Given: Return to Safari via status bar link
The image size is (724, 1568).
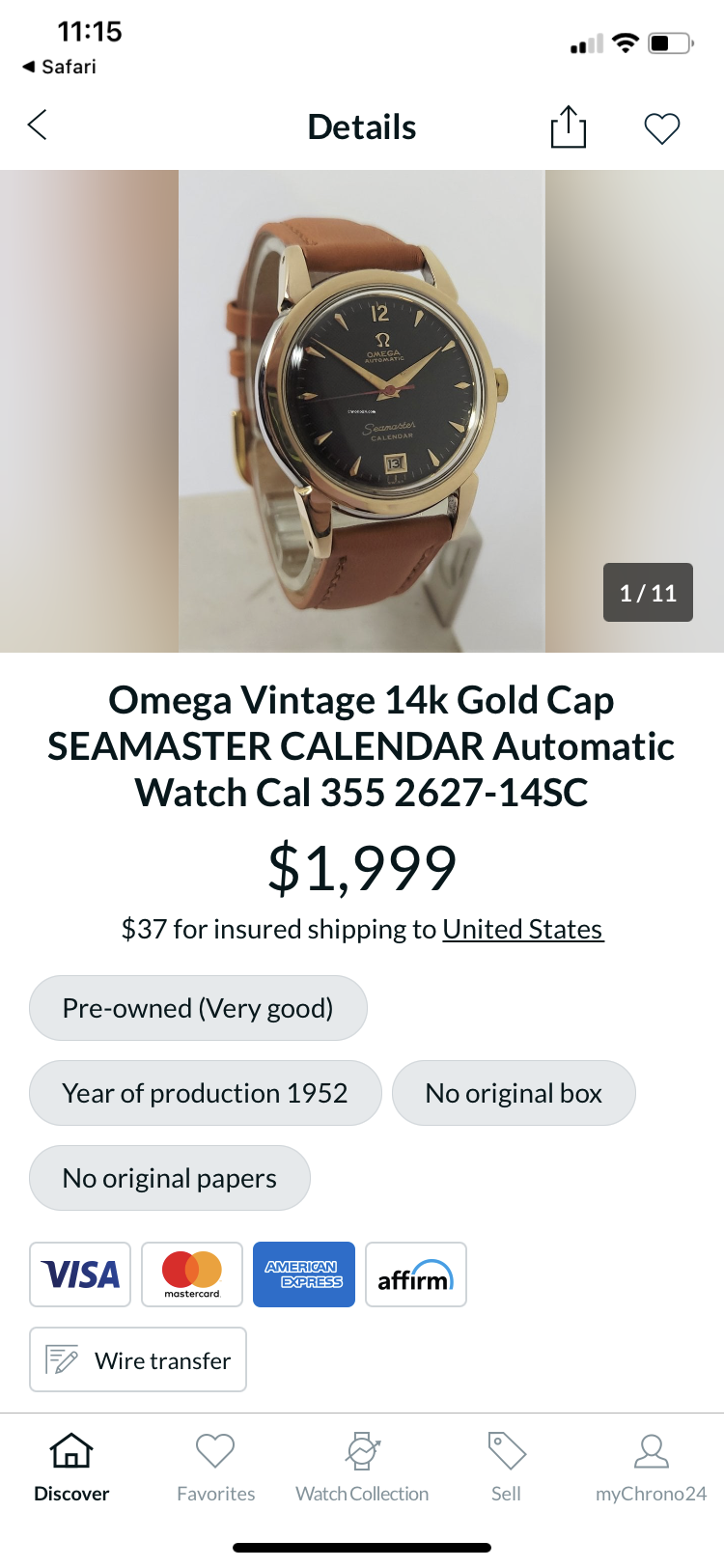Looking at the screenshot, I should click(x=60, y=67).
